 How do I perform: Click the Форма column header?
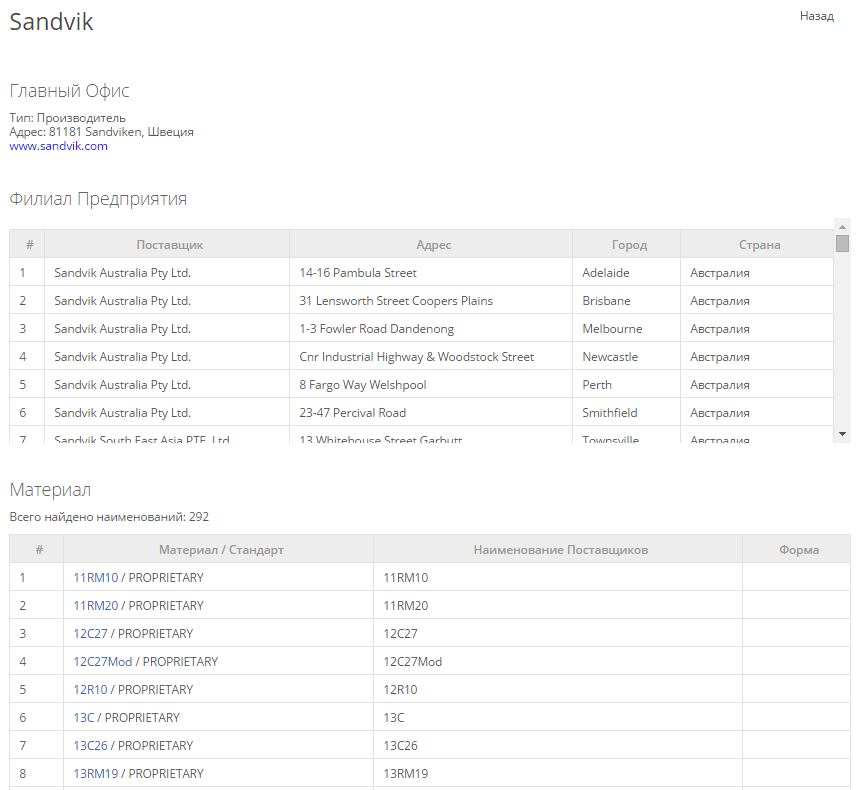(797, 549)
